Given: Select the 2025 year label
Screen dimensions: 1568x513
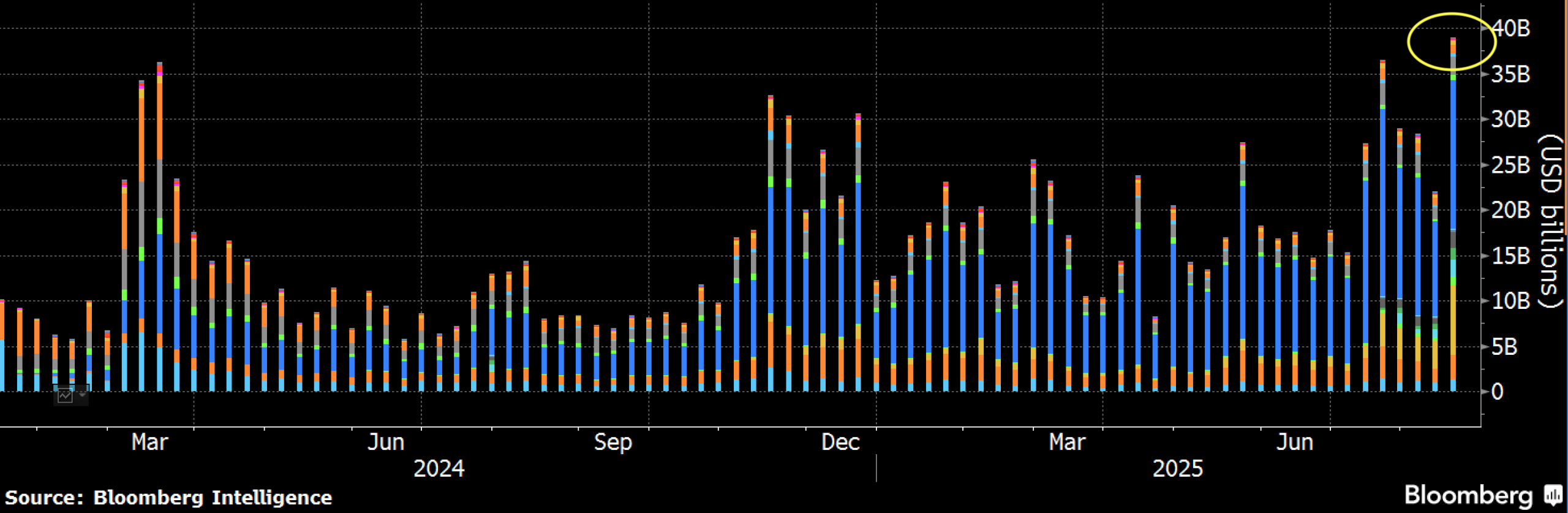Looking at the screenshot, I should (x=1177, y=469).
